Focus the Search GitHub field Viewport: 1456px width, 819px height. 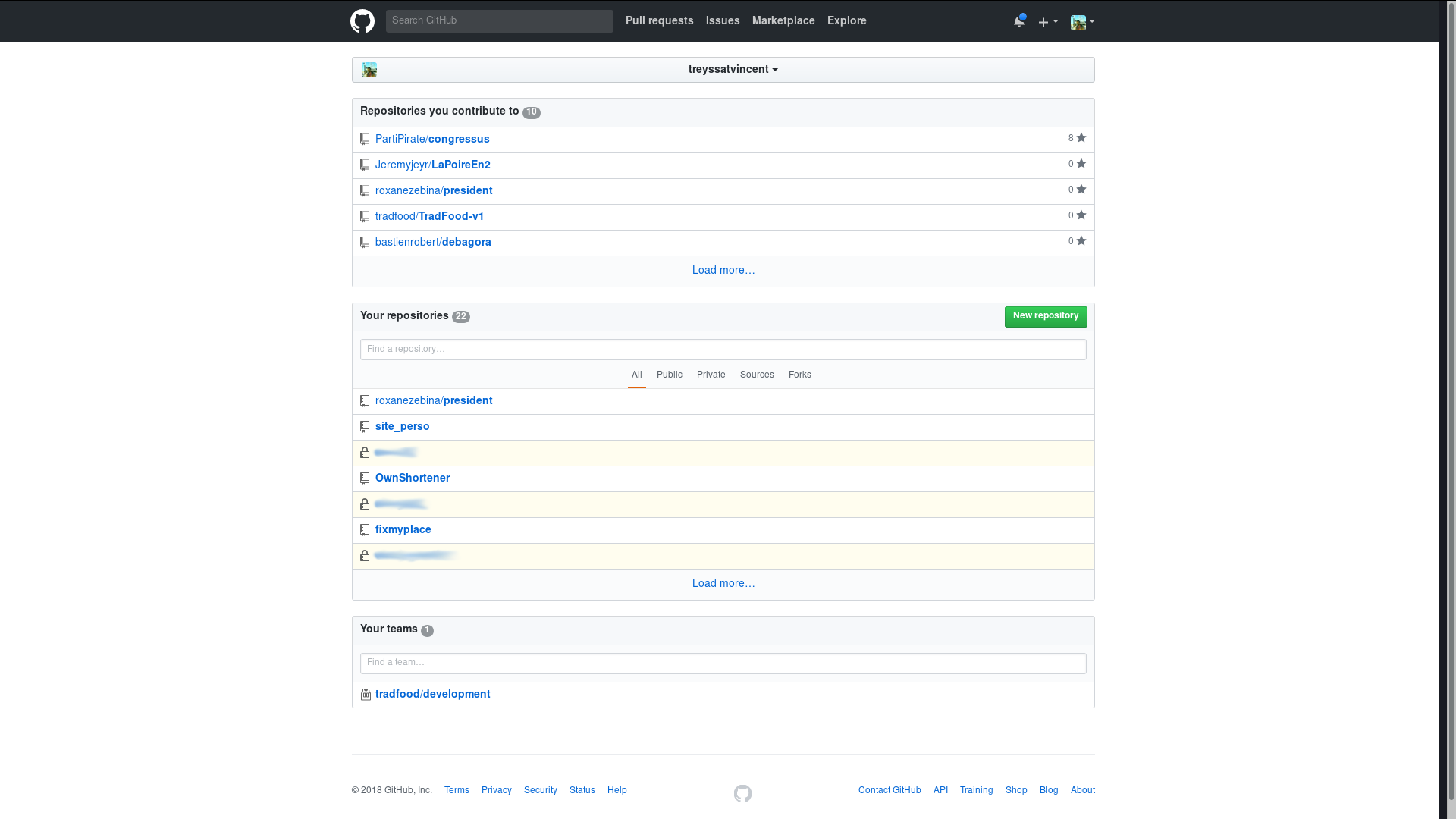500,21
